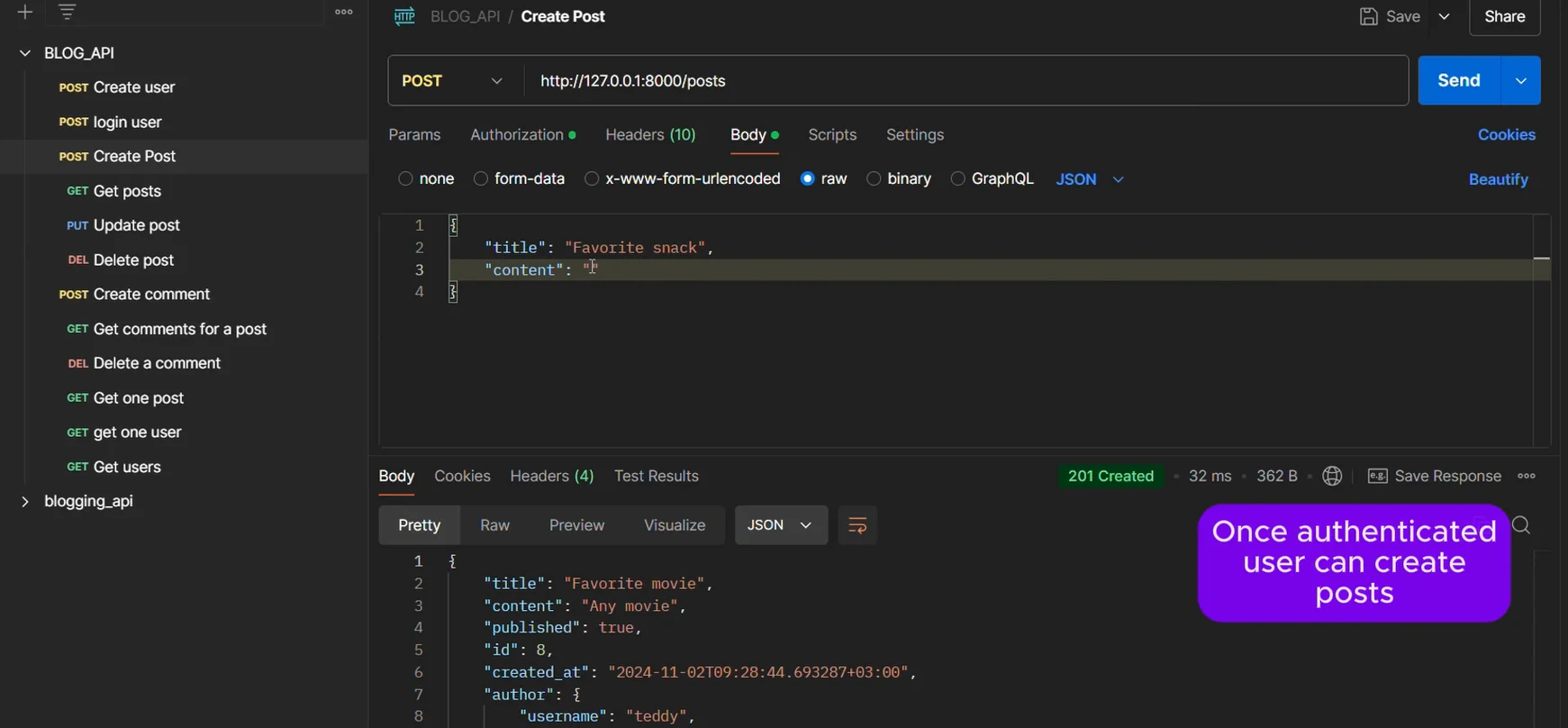Open the Save options dropdown arrow
The height and width of the screenshot is (728, 1568).
1445,16
